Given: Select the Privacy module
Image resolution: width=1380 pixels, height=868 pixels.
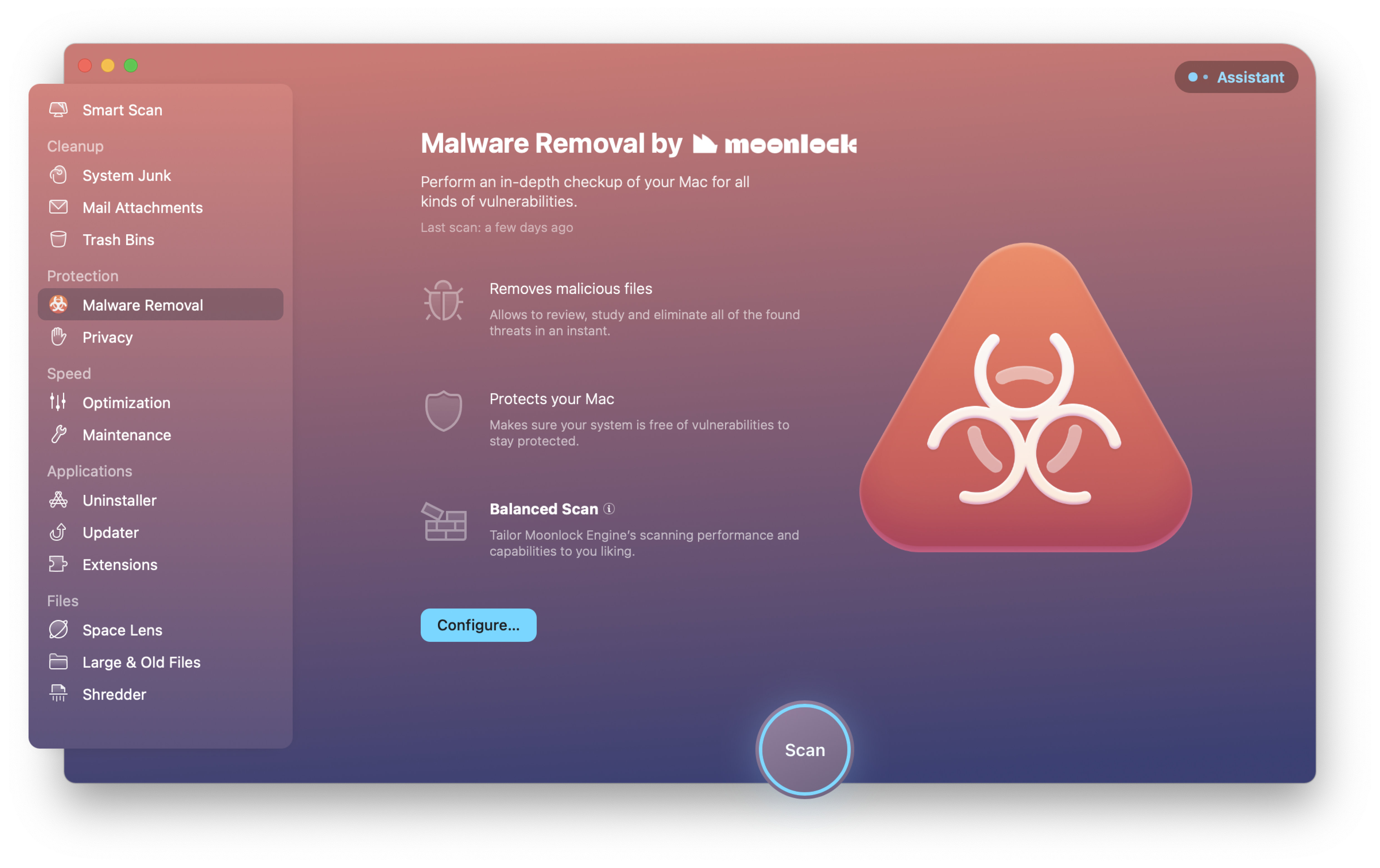Looking at the screenshot, I should coord(160,337).
